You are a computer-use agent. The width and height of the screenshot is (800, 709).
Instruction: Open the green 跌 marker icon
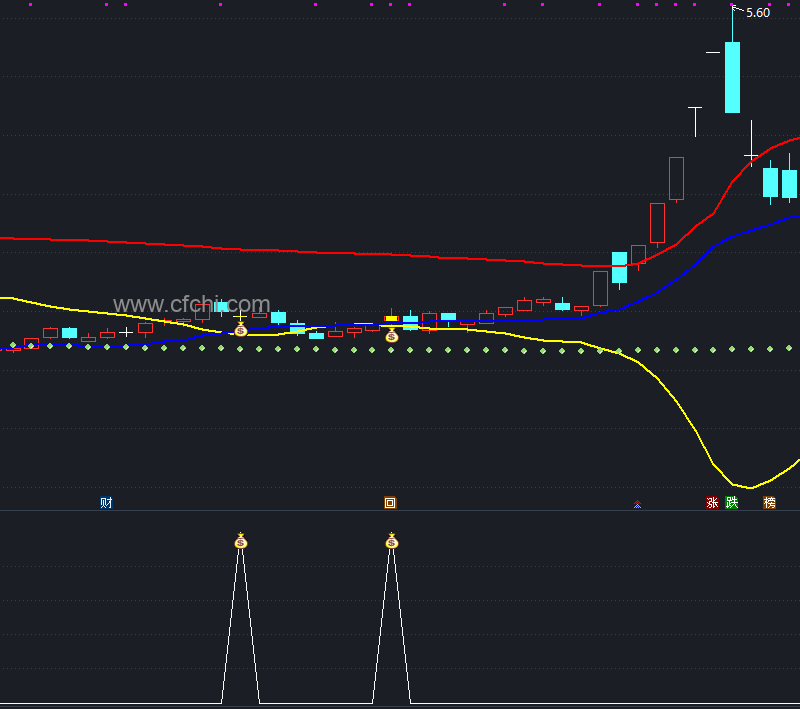732,503
